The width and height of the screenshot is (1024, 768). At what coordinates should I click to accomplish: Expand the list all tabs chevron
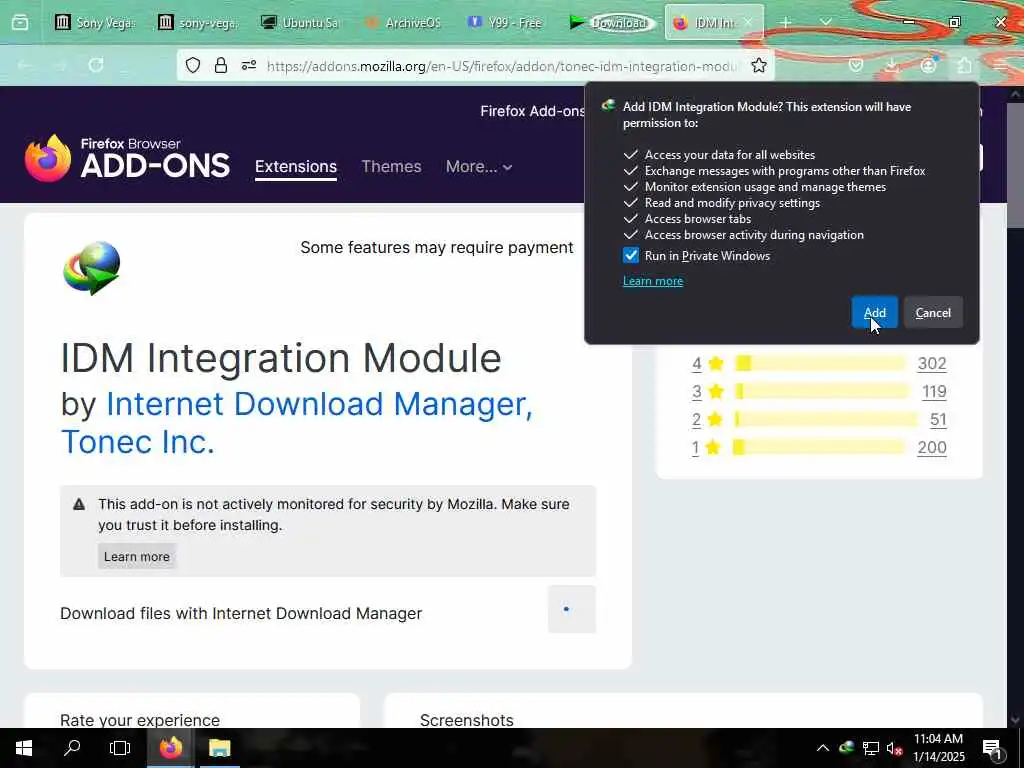[825, 22]
